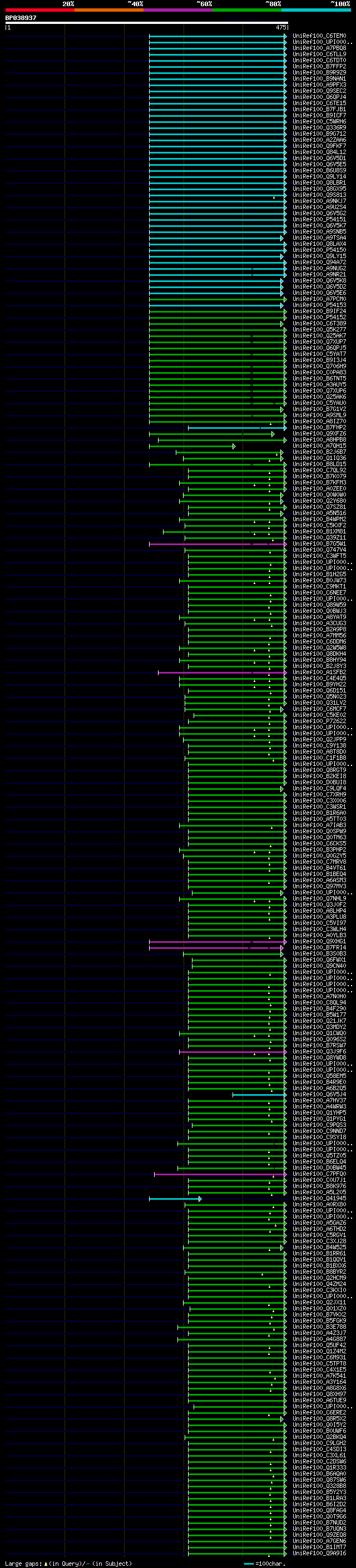Click hit label UniRef100_Q8FAG4
356x1568 pixels.
tap(319, 1511)
